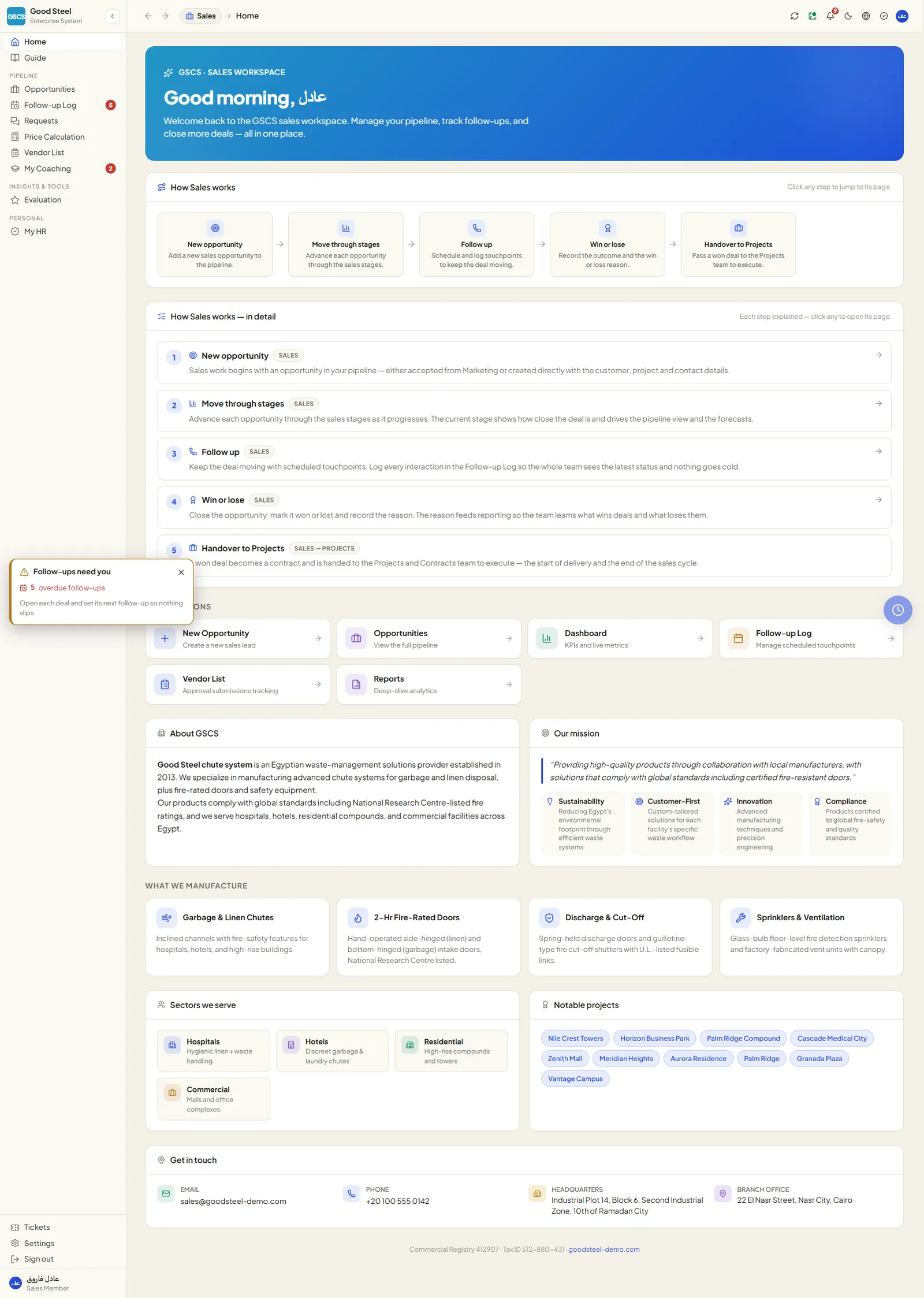Click the Commercial sector icon
Viewport: 924px width, 1298px height.
(x=172, y=1092)
